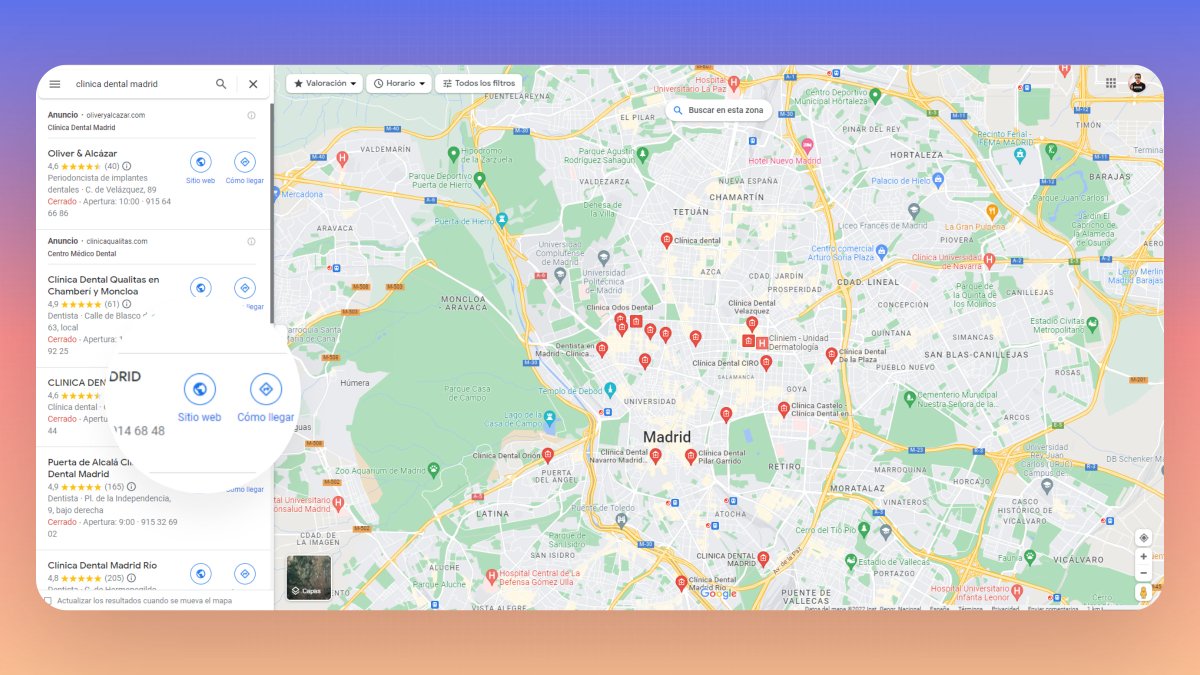Open the 'Oliver & Alcázar' listing title
This screenshot has width=1200, height=675.
pyautogui.click(x=82, y=153)
